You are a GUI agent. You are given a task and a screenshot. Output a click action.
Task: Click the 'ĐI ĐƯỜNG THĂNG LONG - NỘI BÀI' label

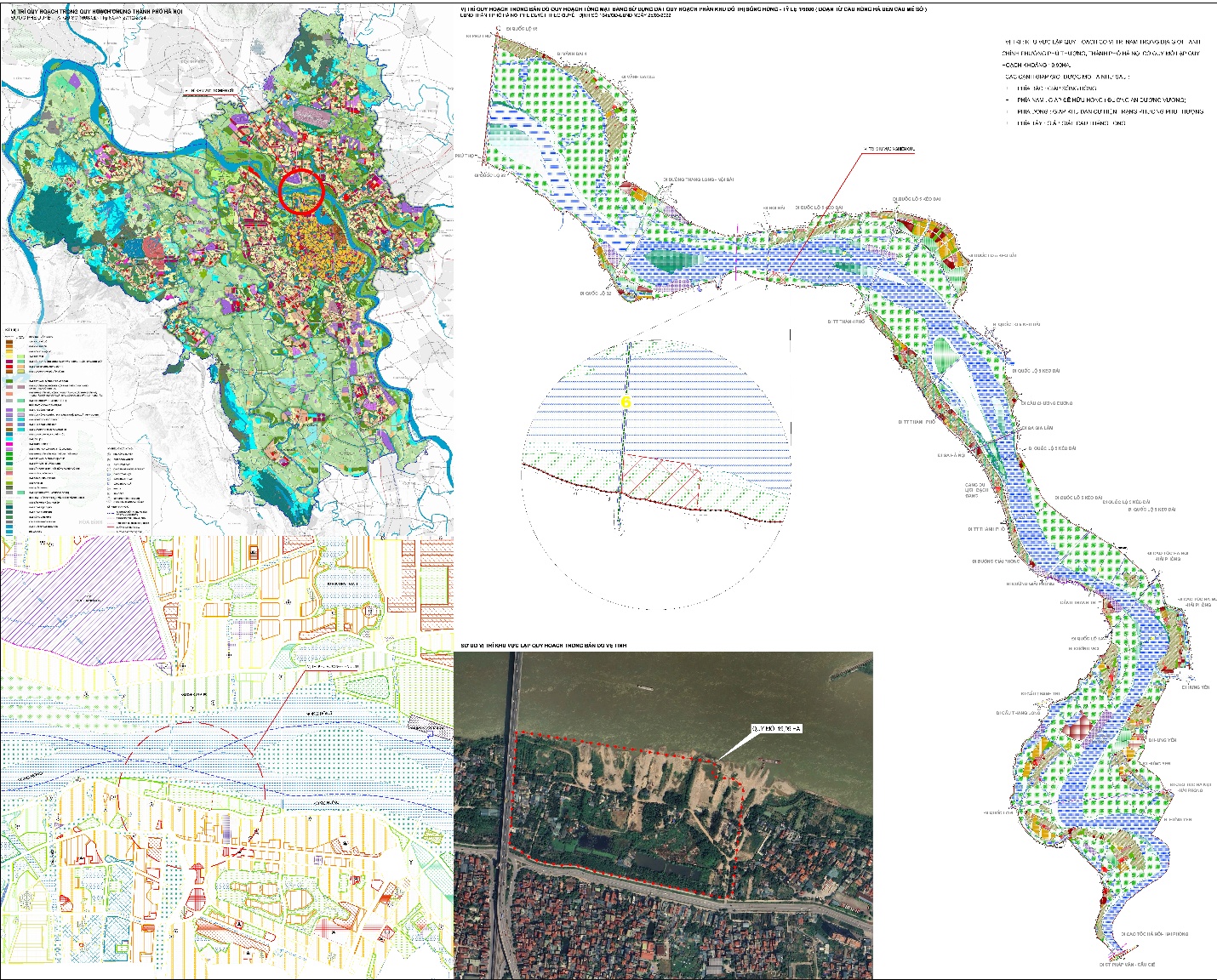(x=698, y=179)
